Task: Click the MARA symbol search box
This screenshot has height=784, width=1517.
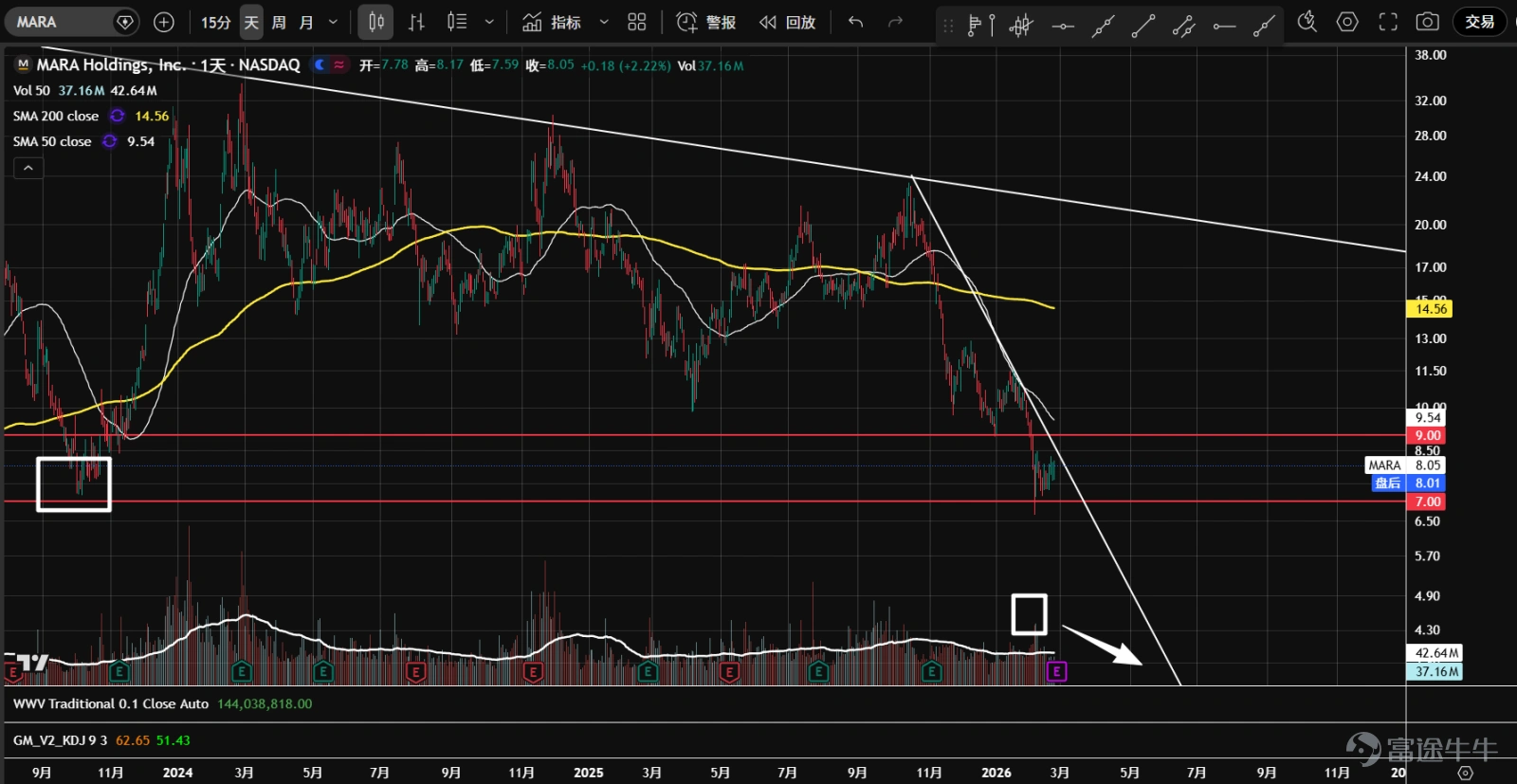Action: pyautogui.click(x=71, y=22)
